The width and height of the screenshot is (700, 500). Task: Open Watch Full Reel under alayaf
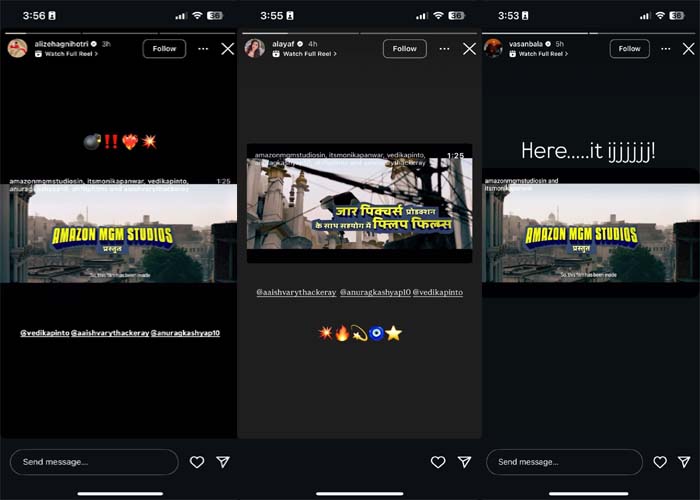(308, 54)
